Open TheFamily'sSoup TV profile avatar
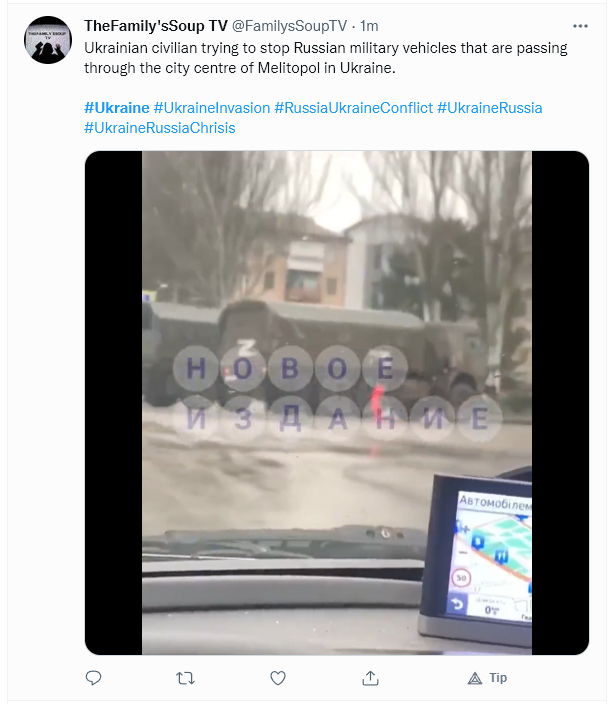The width and height of the screenshot is (615, 704). (x=48, y=40)
